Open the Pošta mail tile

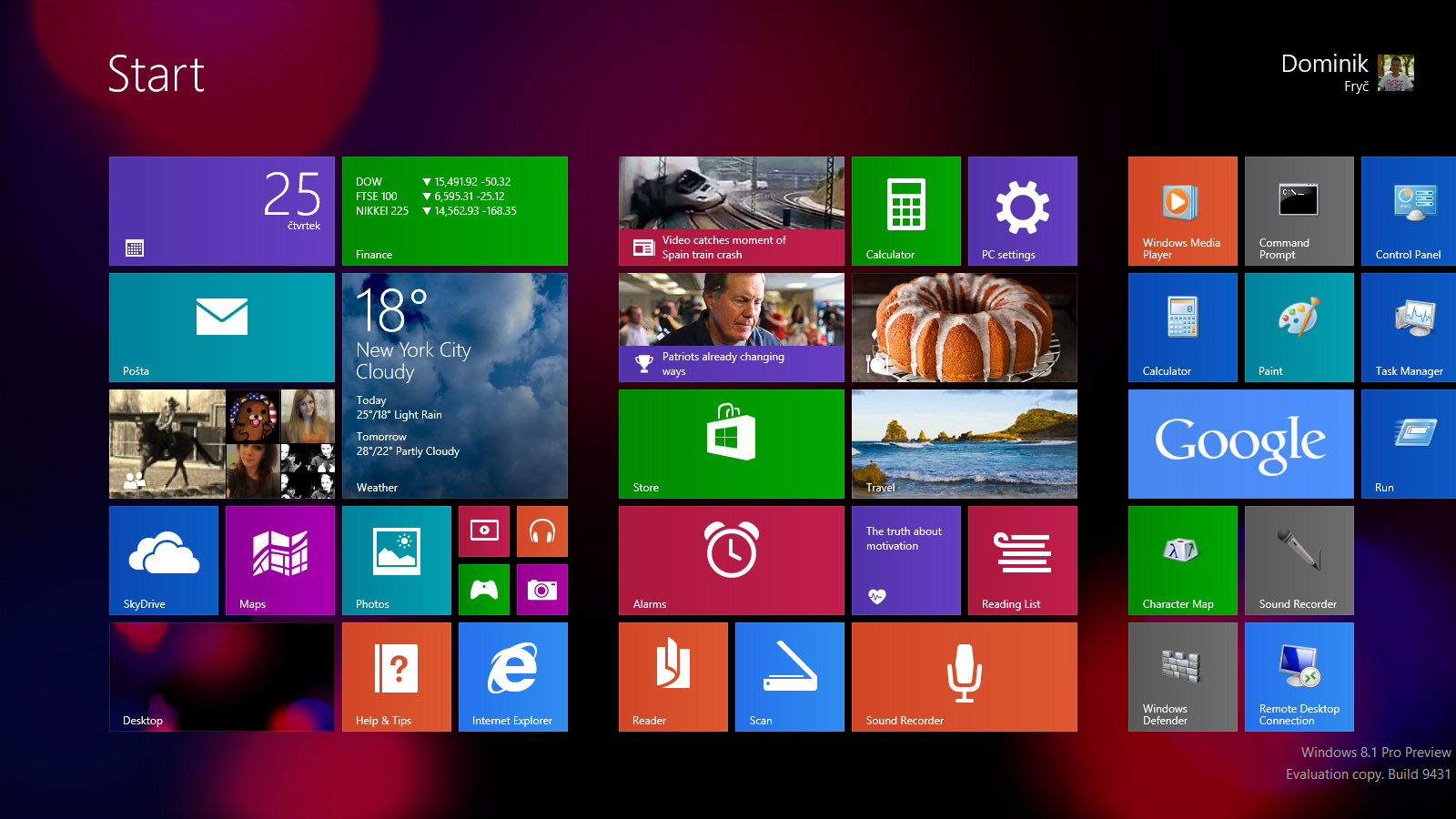[x=221, y=327]
